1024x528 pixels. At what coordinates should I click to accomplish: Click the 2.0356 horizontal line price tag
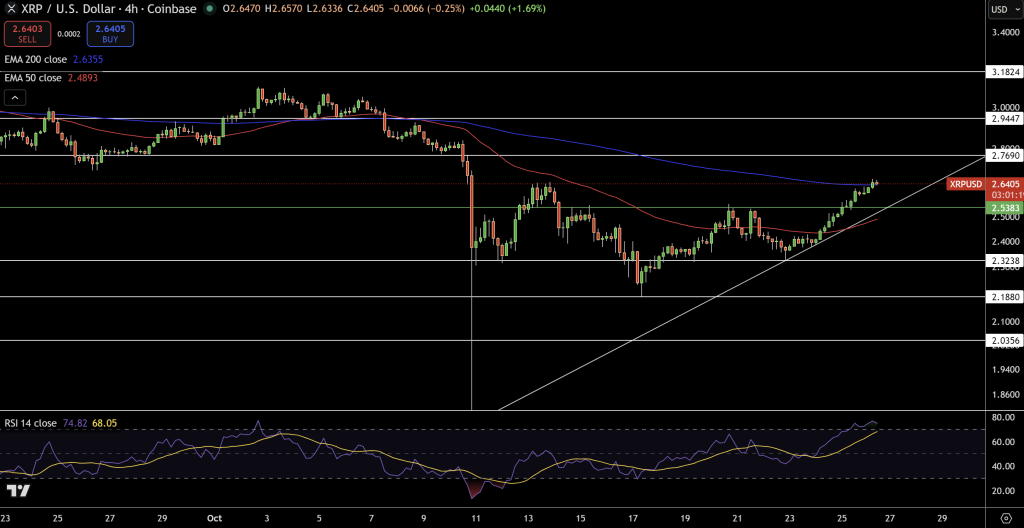click(1003, 341)
